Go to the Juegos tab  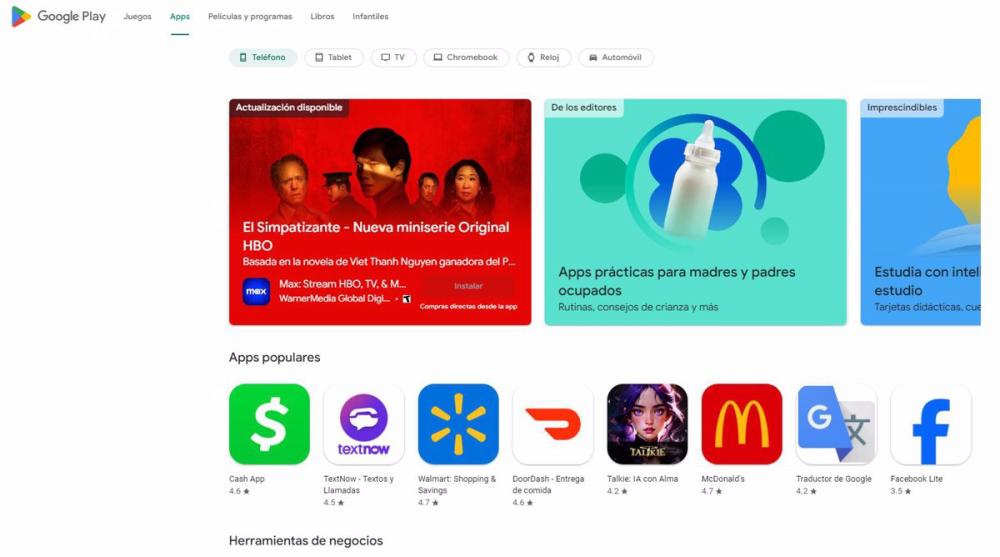tap(138, 17)
